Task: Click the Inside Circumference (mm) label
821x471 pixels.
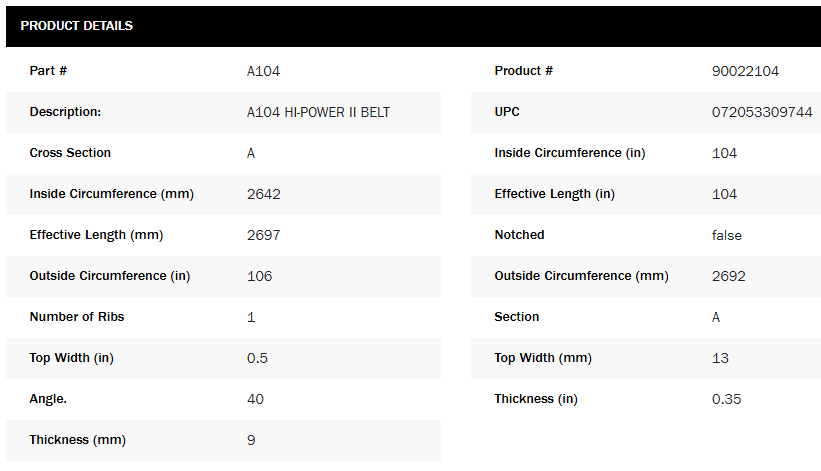Action: pyautogui.click(x=111, y=194)
